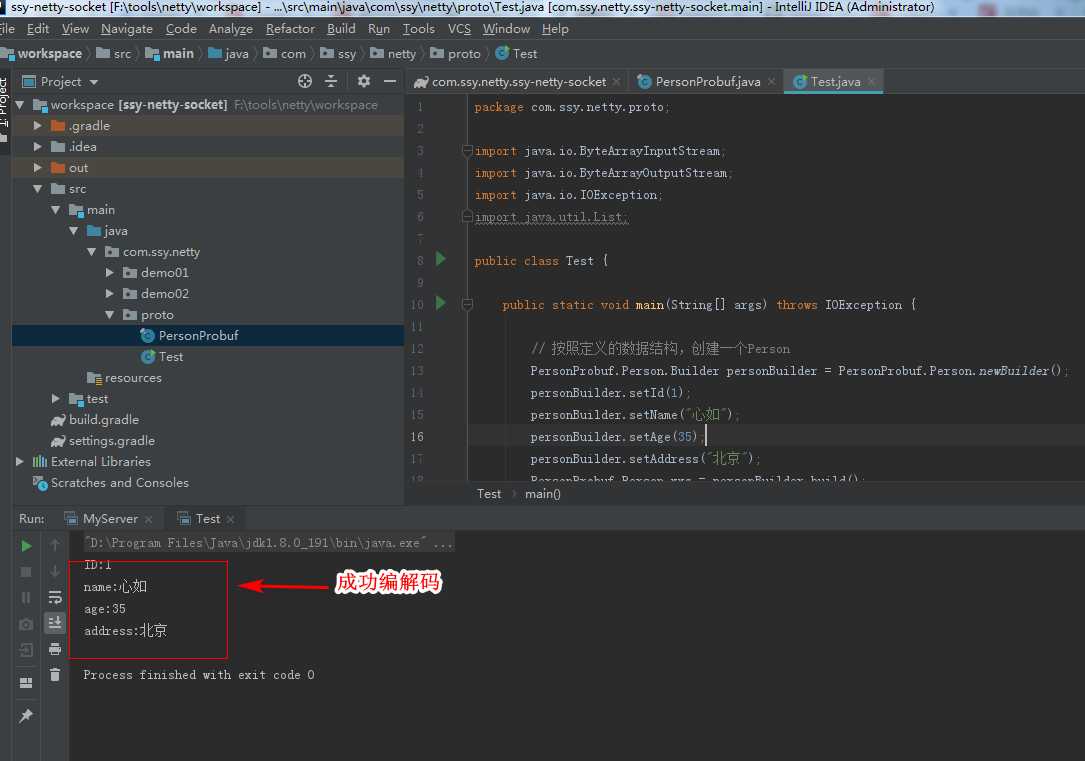
Task: Click the locate/scroll from source target icon
Action: click(x=304, y=82)
